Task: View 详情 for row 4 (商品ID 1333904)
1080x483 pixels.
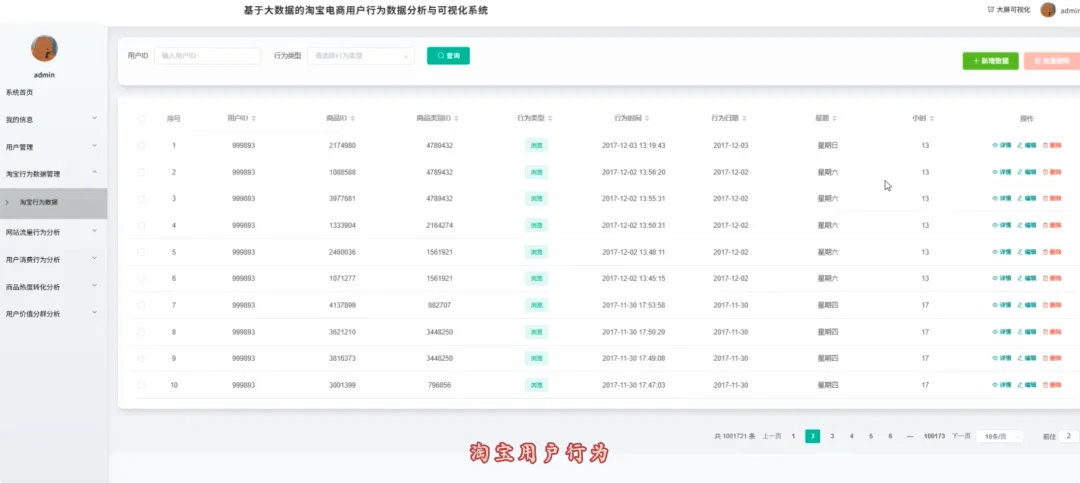Action: 1001,225
